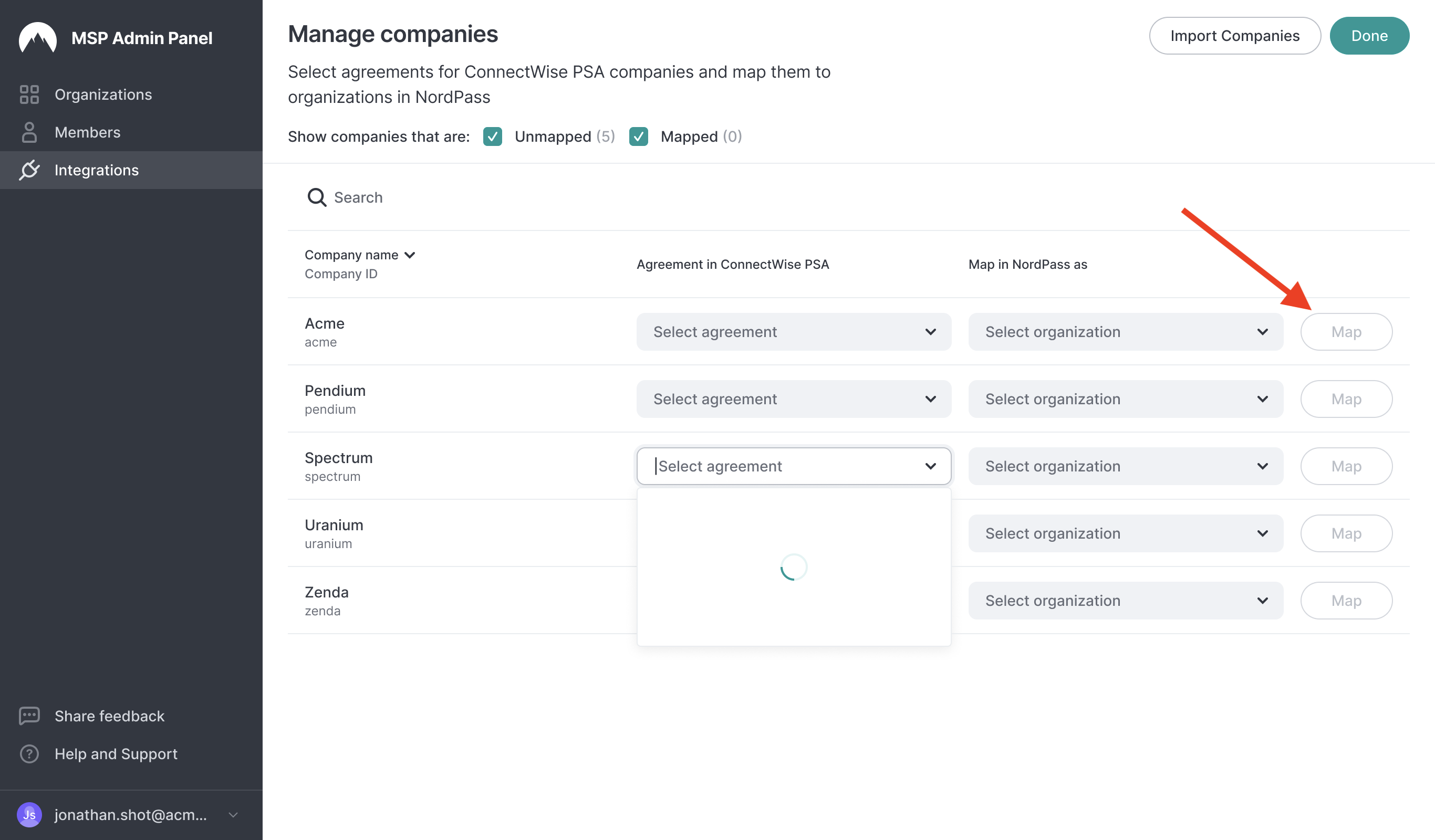Click the Spectrum Select agreement field
Viewport: 1435px width, 840px height.
pyautogui.click(x=794, y=466)
